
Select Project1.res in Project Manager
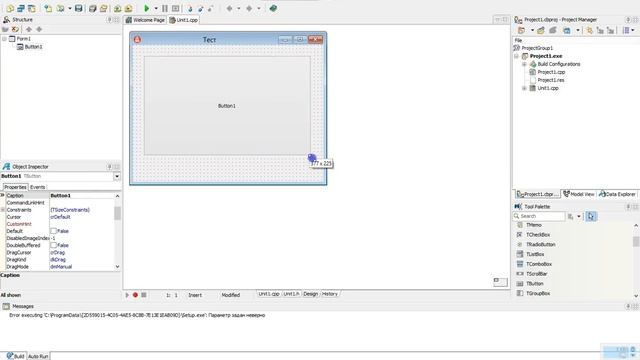point(551,80)
